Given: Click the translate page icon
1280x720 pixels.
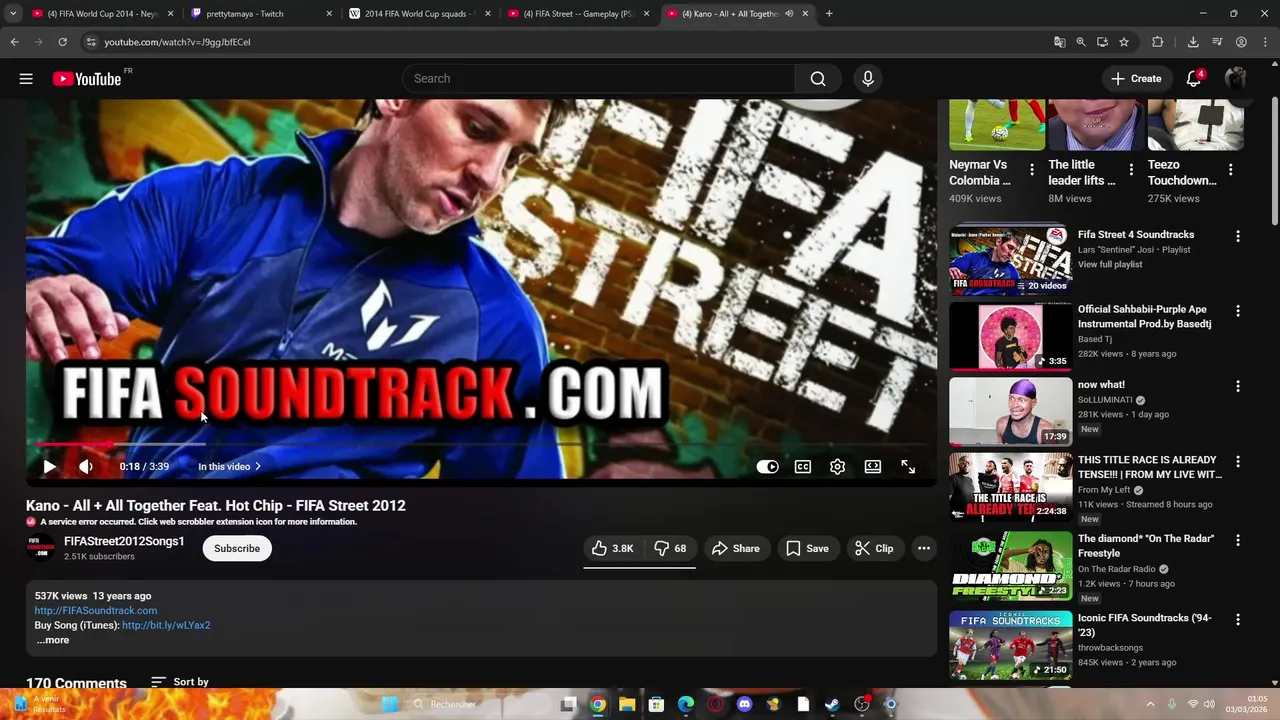Looking at the screenshot, I should pos(1059,42).
